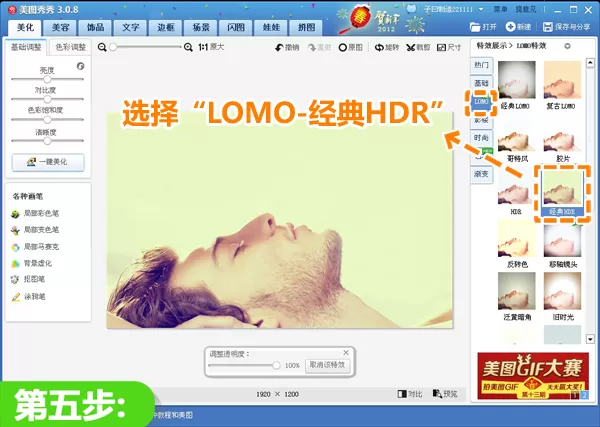Image resolution: width=600 pixels, height=427 pixels.
Task: Select the 局部马赛克 tool
Action: (35, 247)
